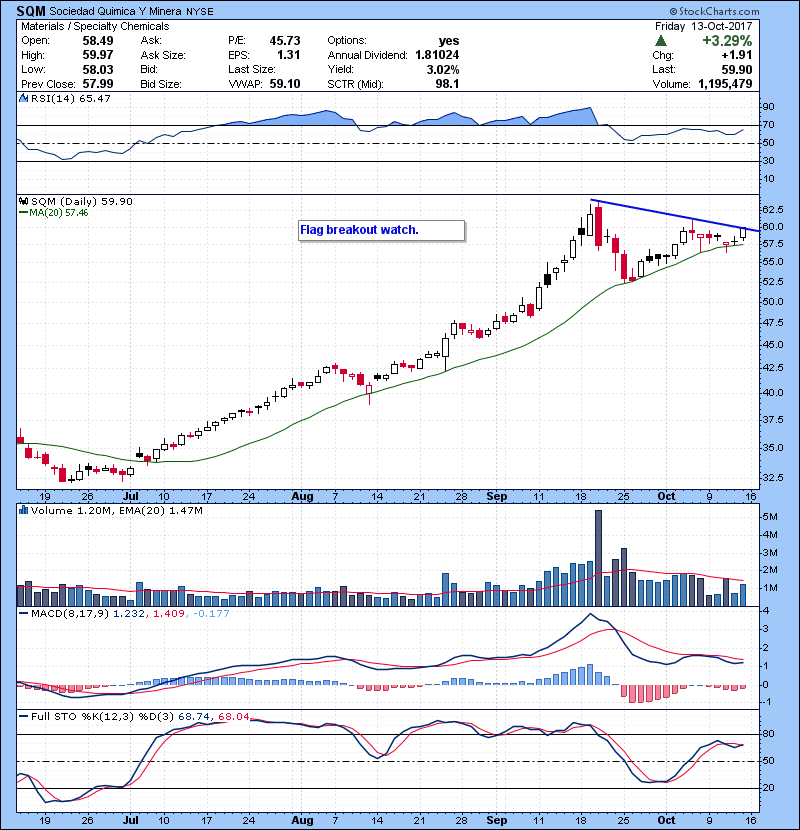Click the 'Bid Size:' field label
This screenshot has height=830, width=800.
coord(161,84)
